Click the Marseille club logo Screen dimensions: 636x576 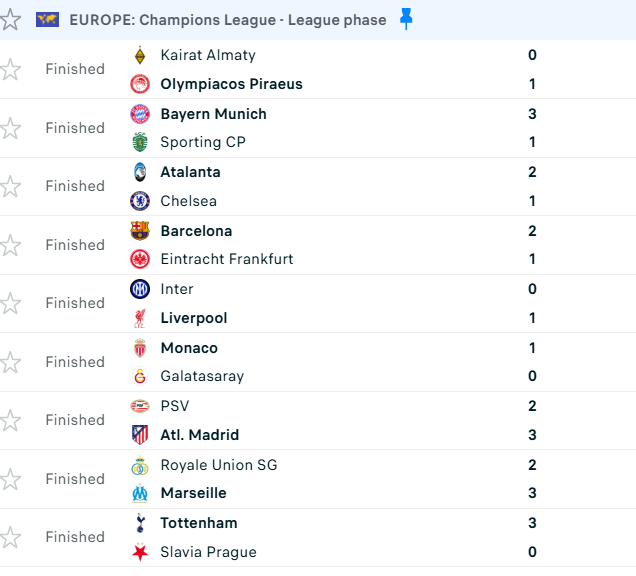(140, 493)
